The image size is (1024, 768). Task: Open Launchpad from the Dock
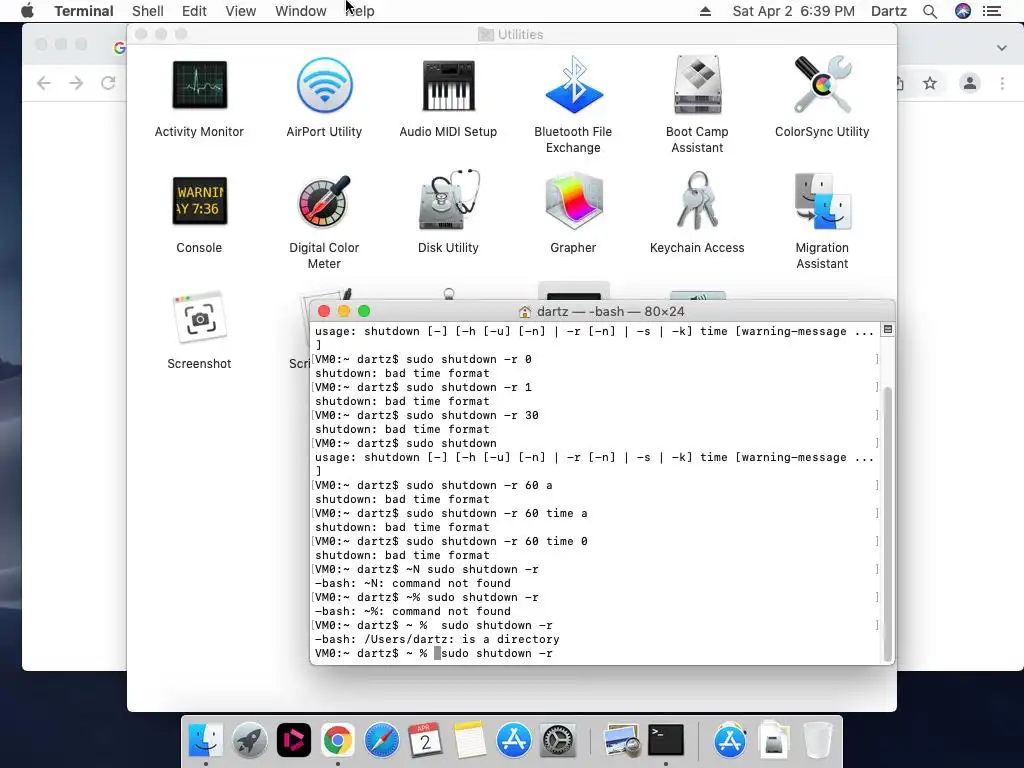point(249,740)
